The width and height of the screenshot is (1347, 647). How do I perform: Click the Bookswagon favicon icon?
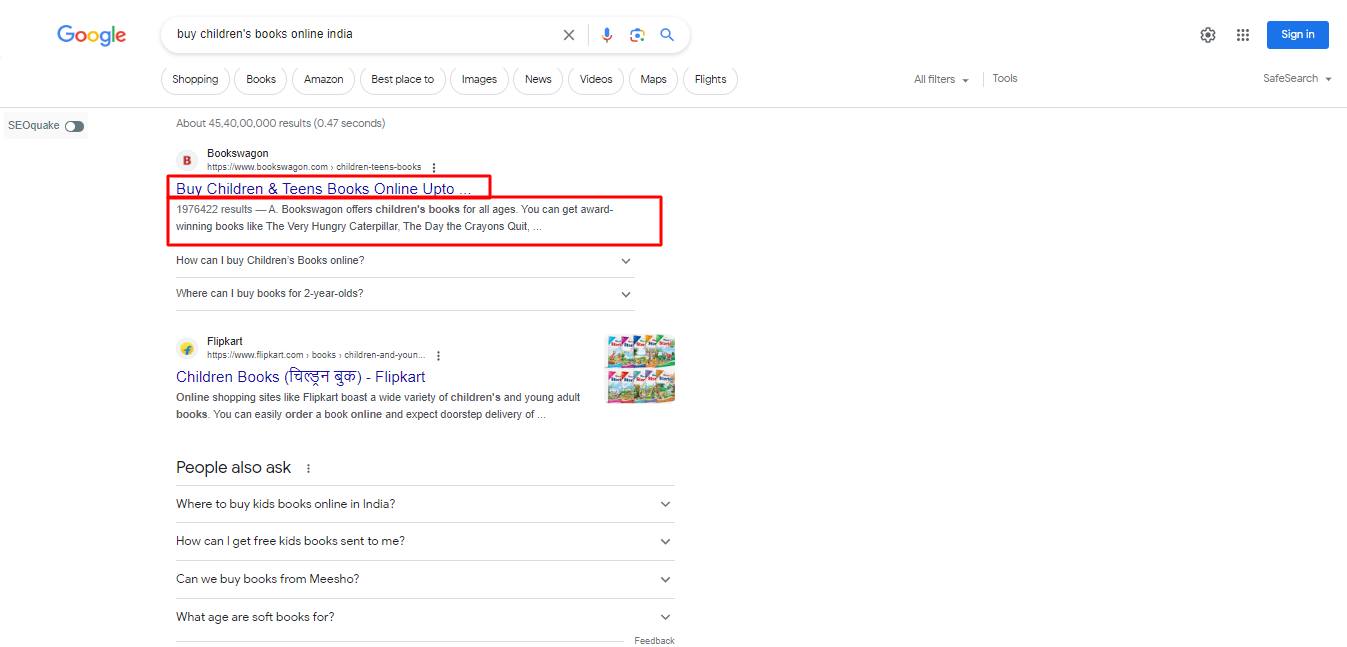(187, 160)
